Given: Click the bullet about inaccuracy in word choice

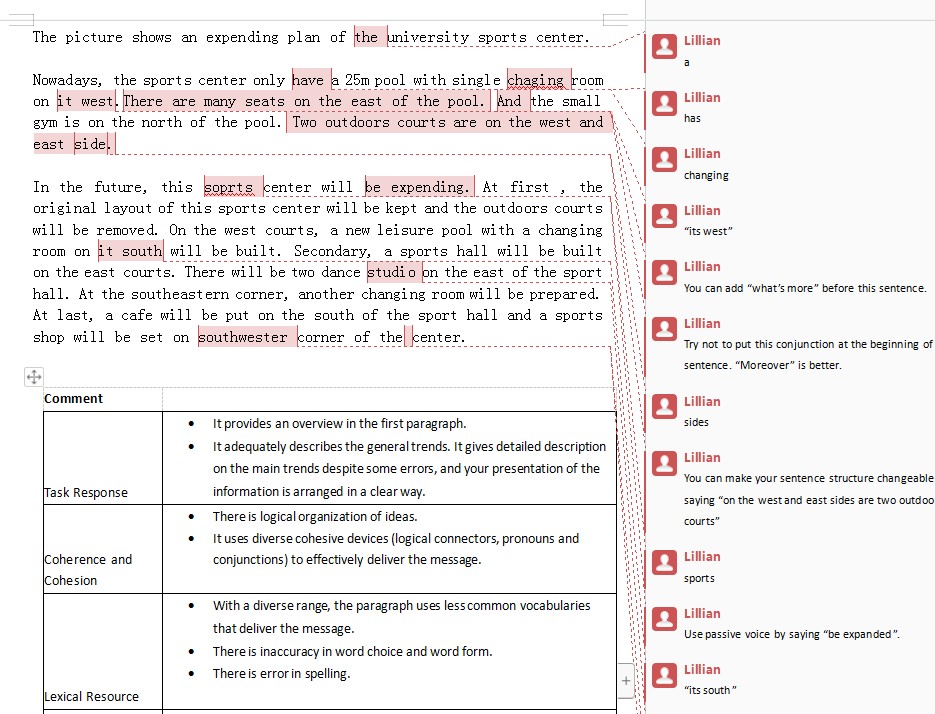Looking at the screenshot, I should (352, 651).
